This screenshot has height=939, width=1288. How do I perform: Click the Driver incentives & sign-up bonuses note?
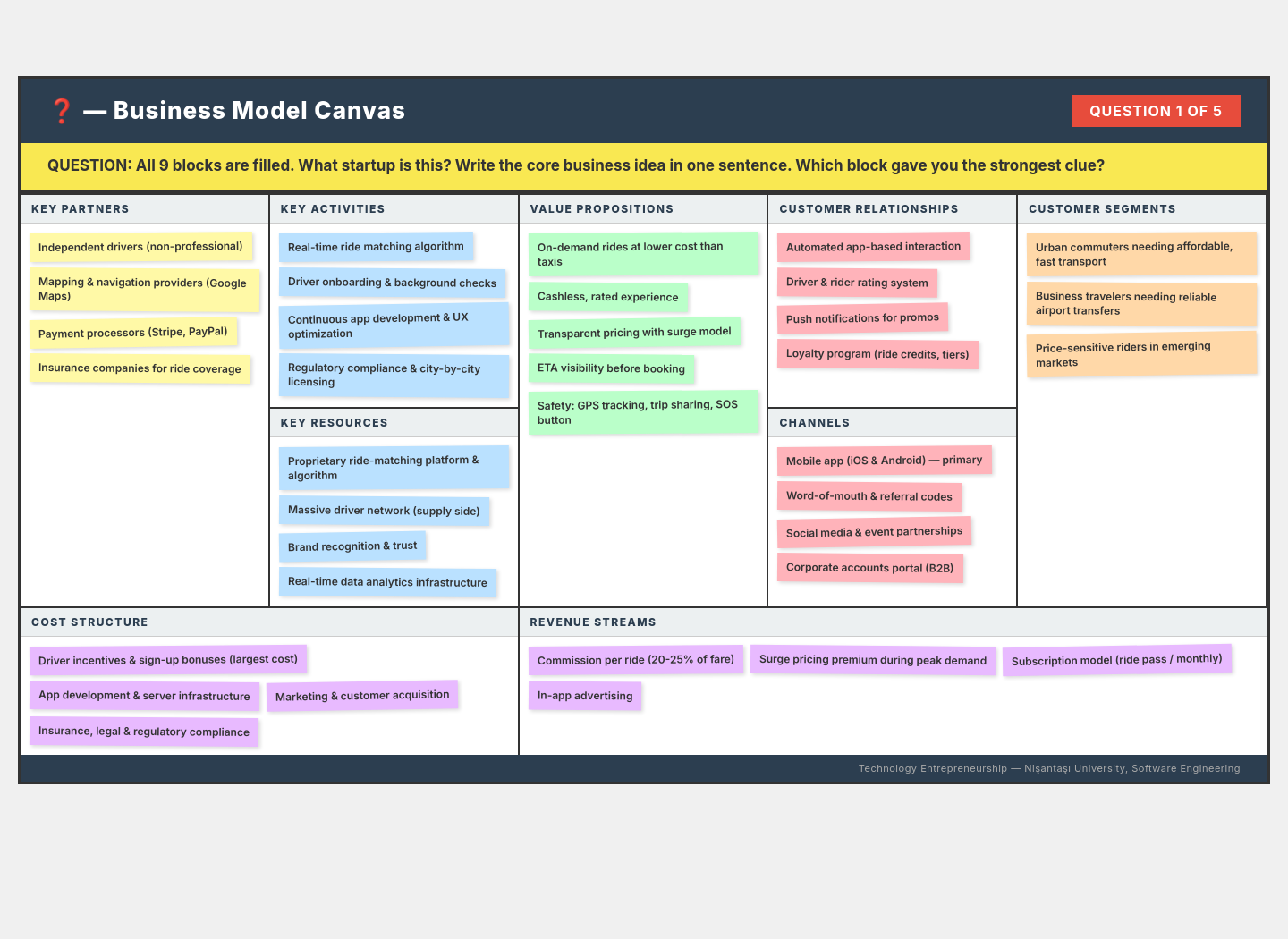pyautogui.click(x=168, y=660)
